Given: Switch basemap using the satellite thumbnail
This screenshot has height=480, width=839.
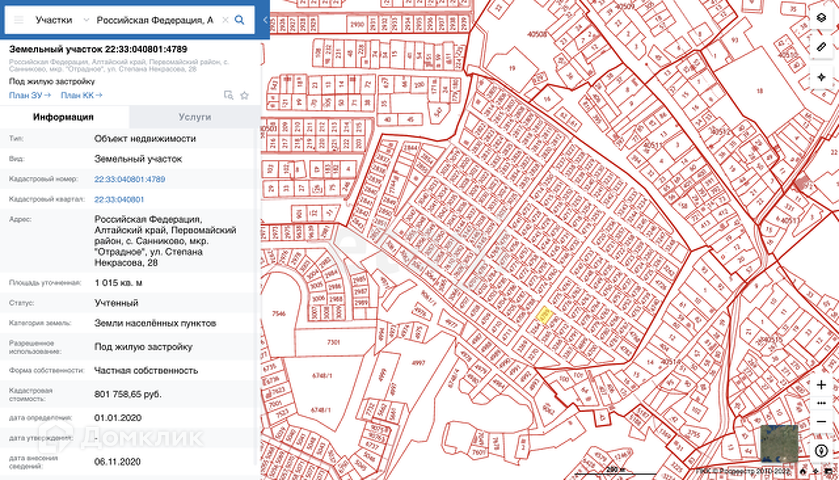Looking at the screenshot, I should pyautogui.click(x=779, y=444).
